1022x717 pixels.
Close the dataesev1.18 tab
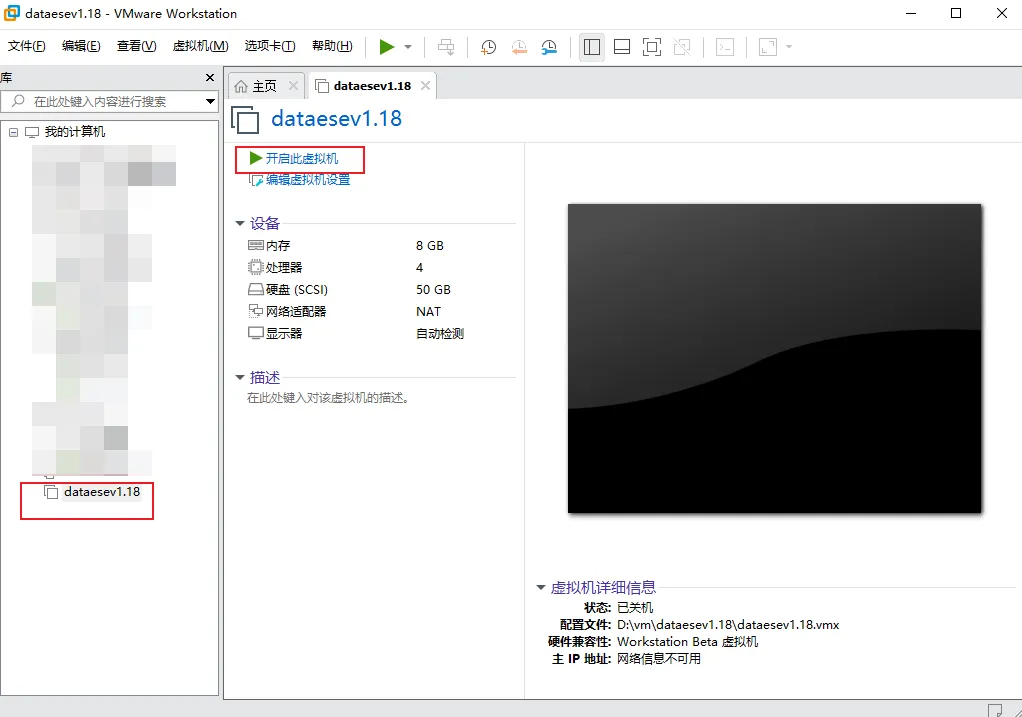425,86
